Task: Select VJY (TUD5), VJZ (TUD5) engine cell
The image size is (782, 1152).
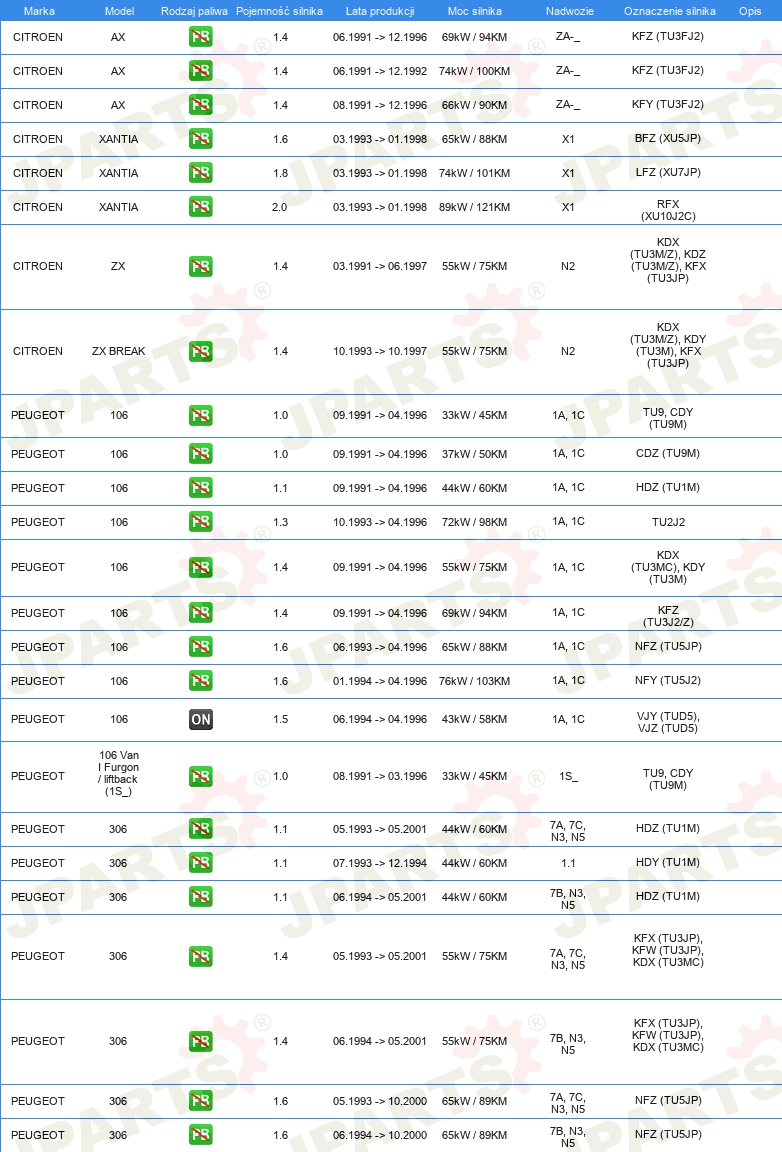Action: [x=668, y=722]
